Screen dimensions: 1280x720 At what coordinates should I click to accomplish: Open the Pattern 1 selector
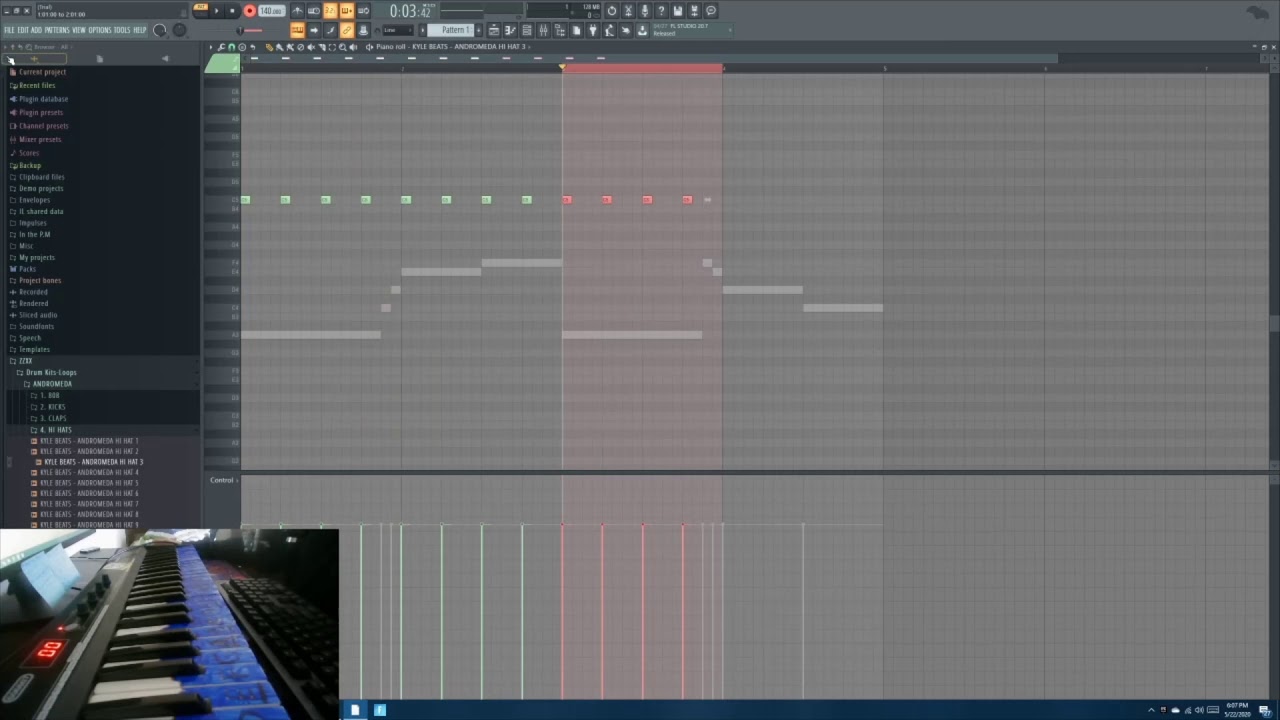click(x=452, y=30)
